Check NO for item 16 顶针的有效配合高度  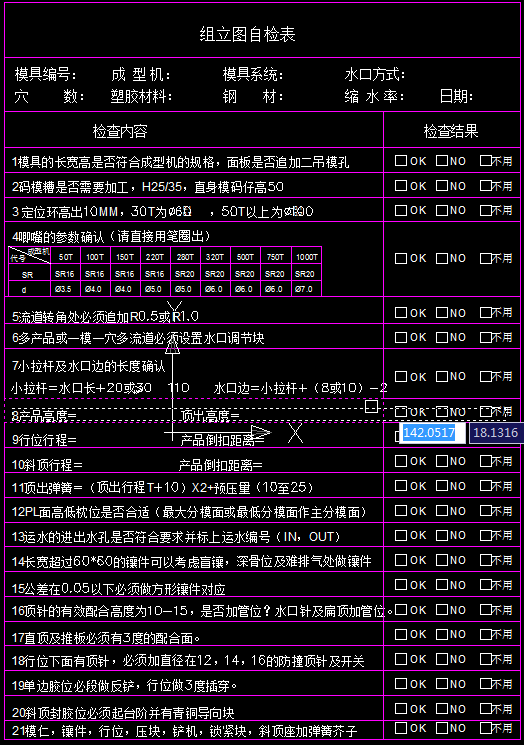441,610
